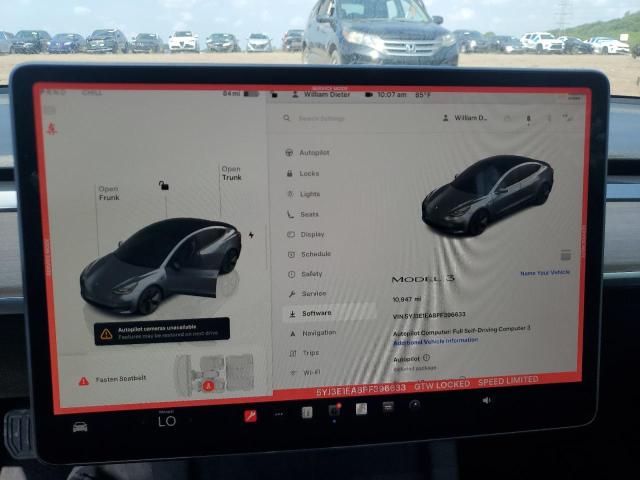Open the app right of the three dots
The width and height of the screenshot is (640, 480).
(307, 413)
